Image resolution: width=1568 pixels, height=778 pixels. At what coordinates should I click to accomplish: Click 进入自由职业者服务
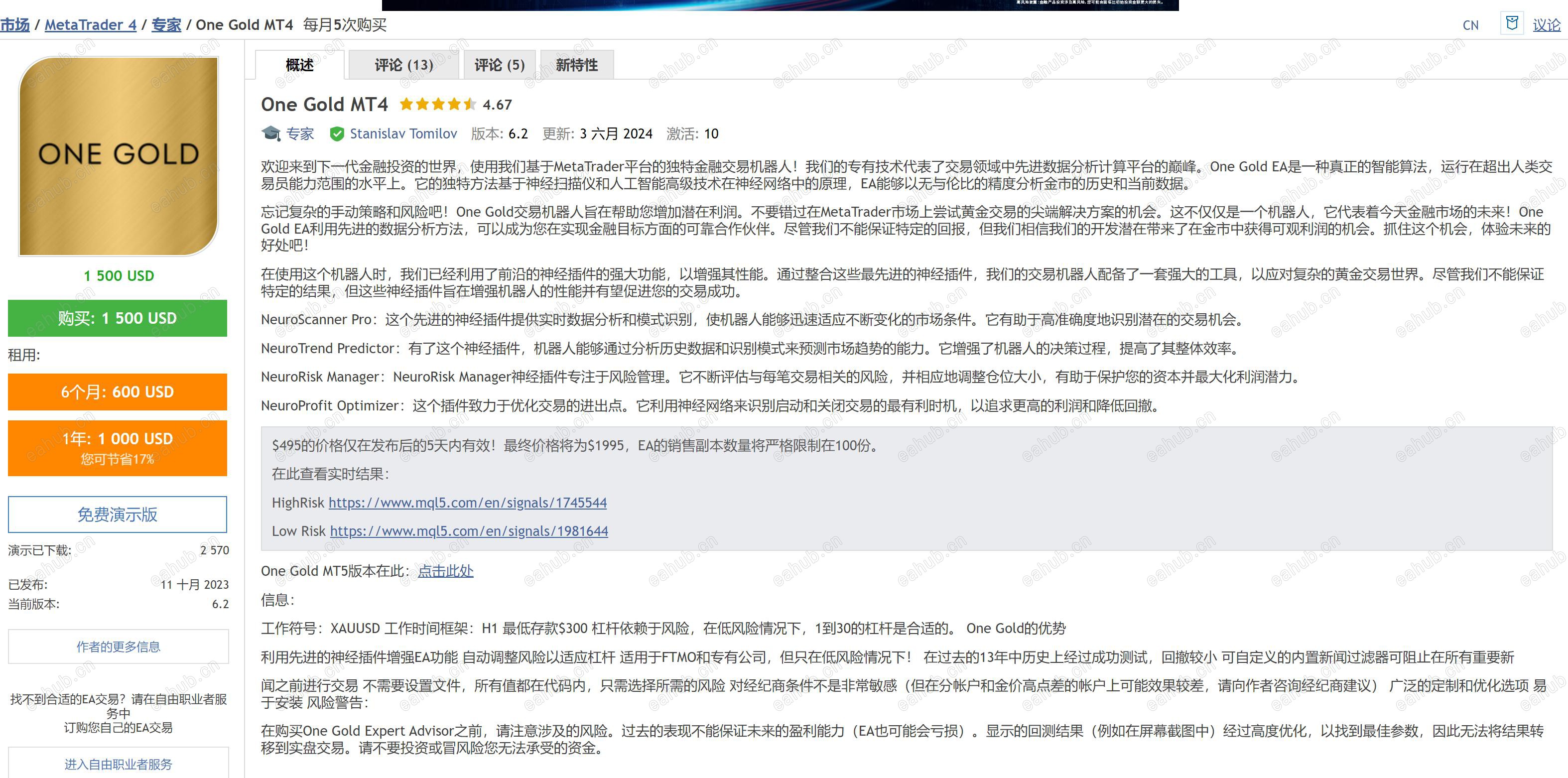pyautogui.click(x=119, y=764)
